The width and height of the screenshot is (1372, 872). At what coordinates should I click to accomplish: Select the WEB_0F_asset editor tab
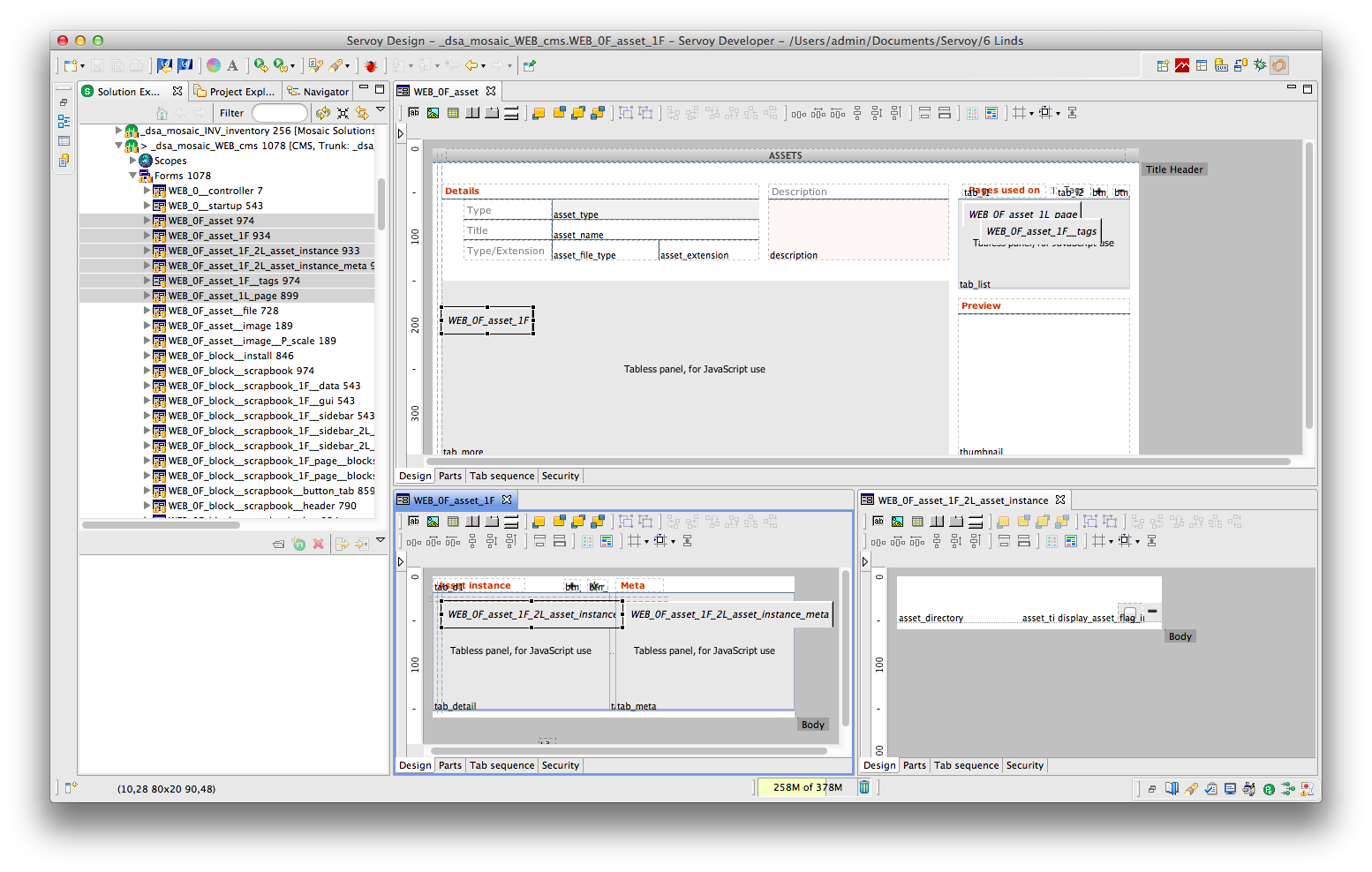tap(446, 92)
